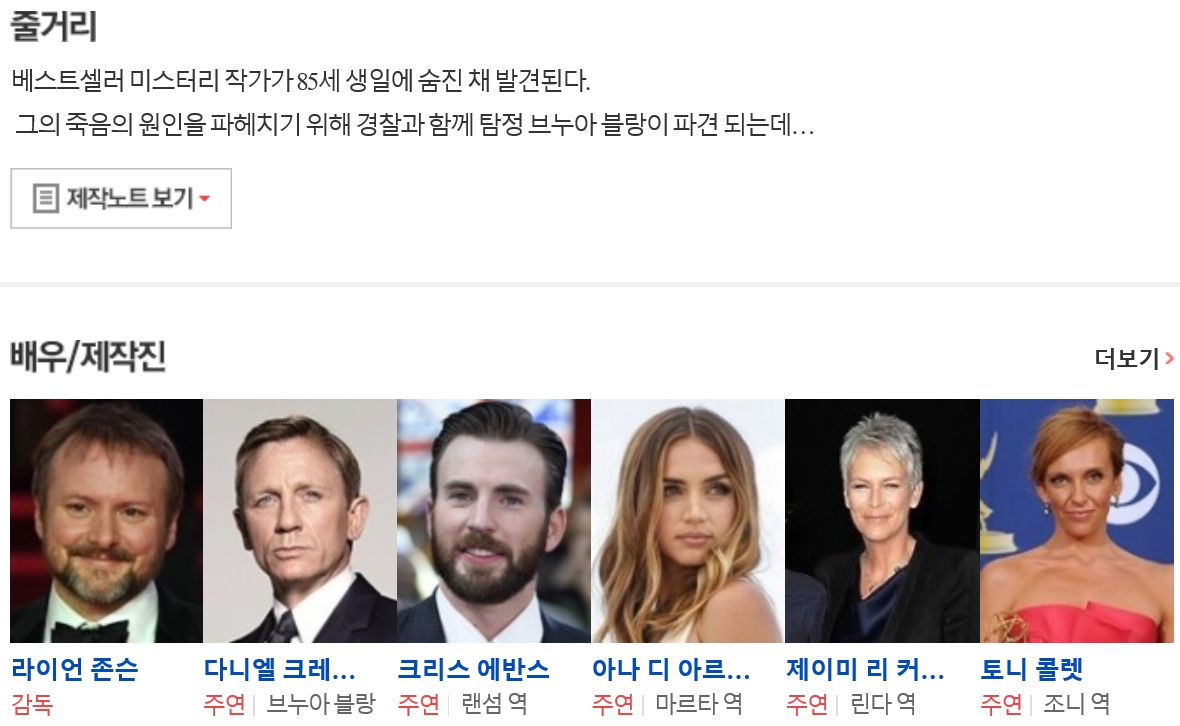
Task: Click the 줄거리 section heading
Action: point(53,26)
